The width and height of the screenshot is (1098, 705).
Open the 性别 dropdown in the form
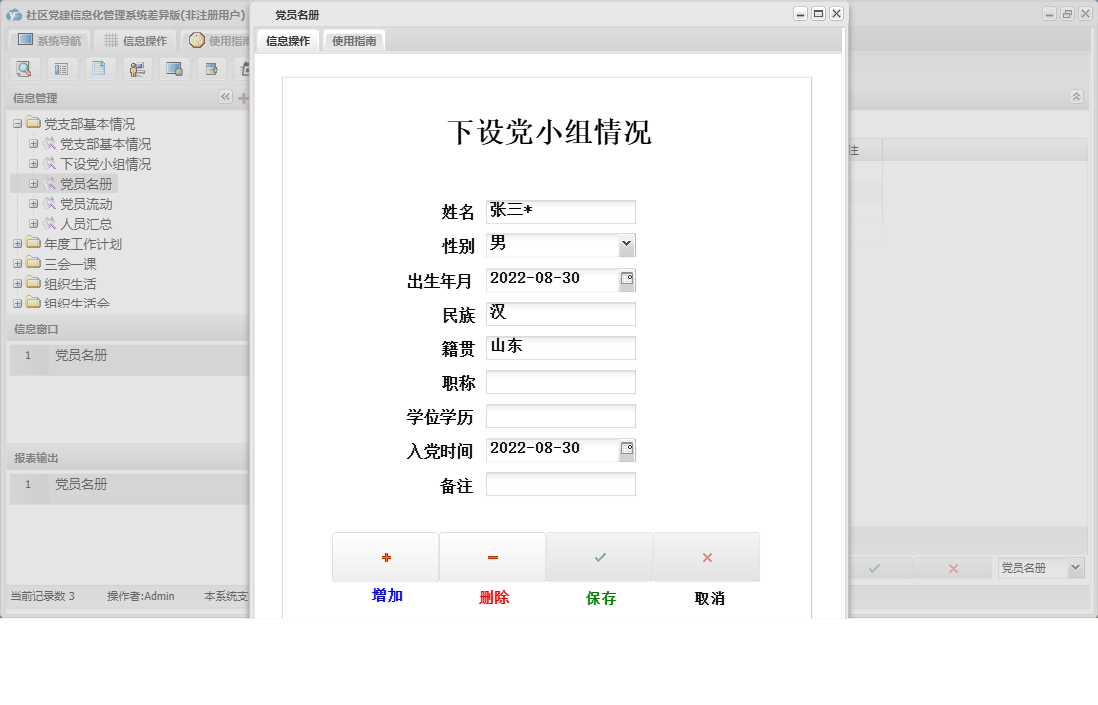click(x=627, y=244)
